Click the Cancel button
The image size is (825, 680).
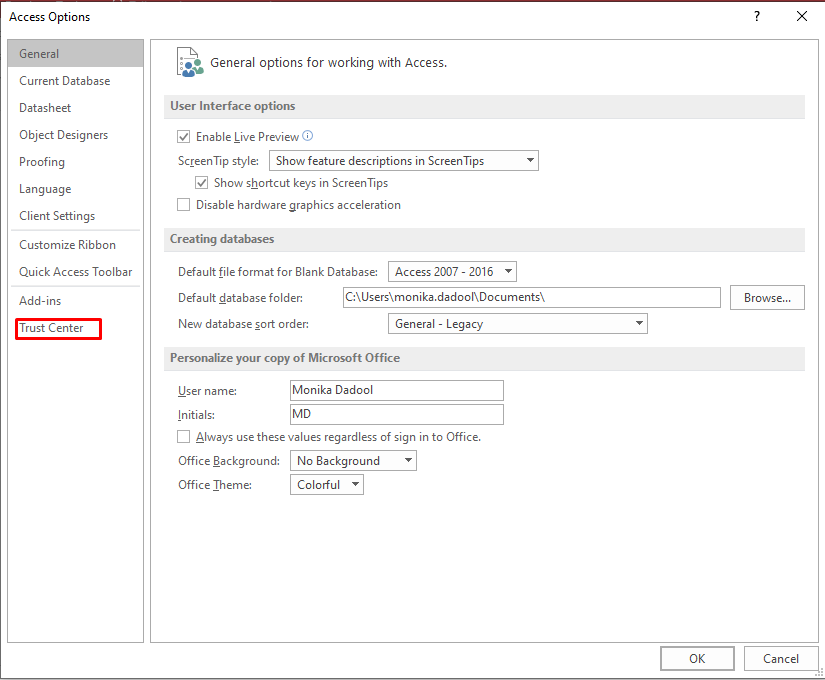click(x=780, y=658)
